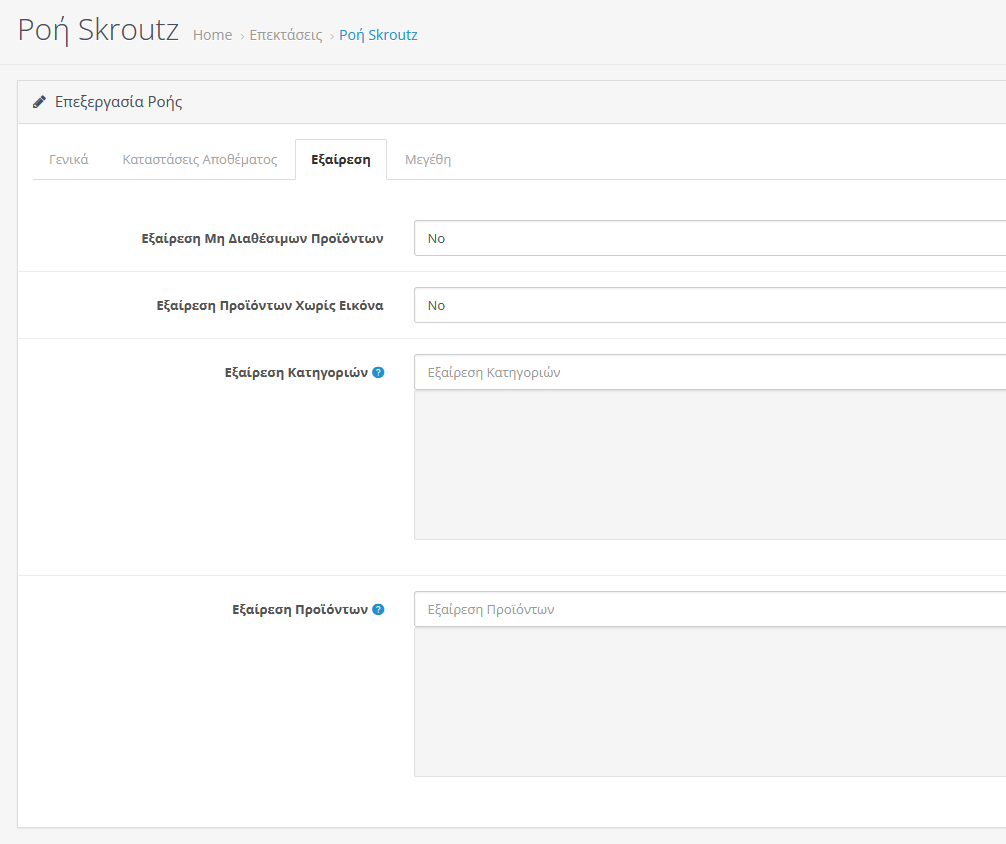The width and height of the screenshot is (1006, 844).
Task: Open Επεκτάσεις breadcrumb link
Action: (x=286, y=35)
